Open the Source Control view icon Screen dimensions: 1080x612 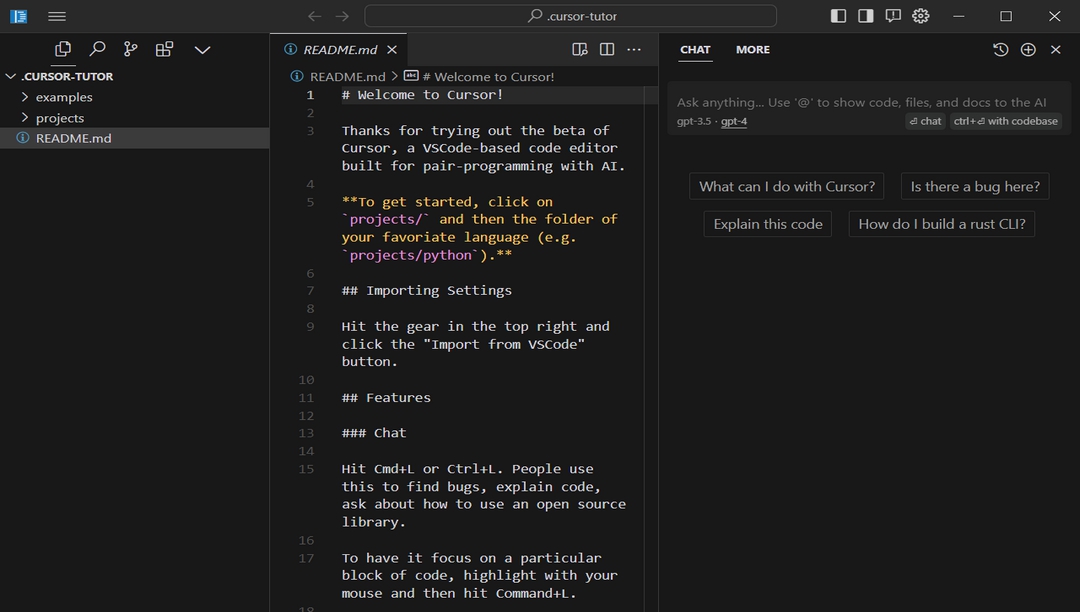pos(131,49)
